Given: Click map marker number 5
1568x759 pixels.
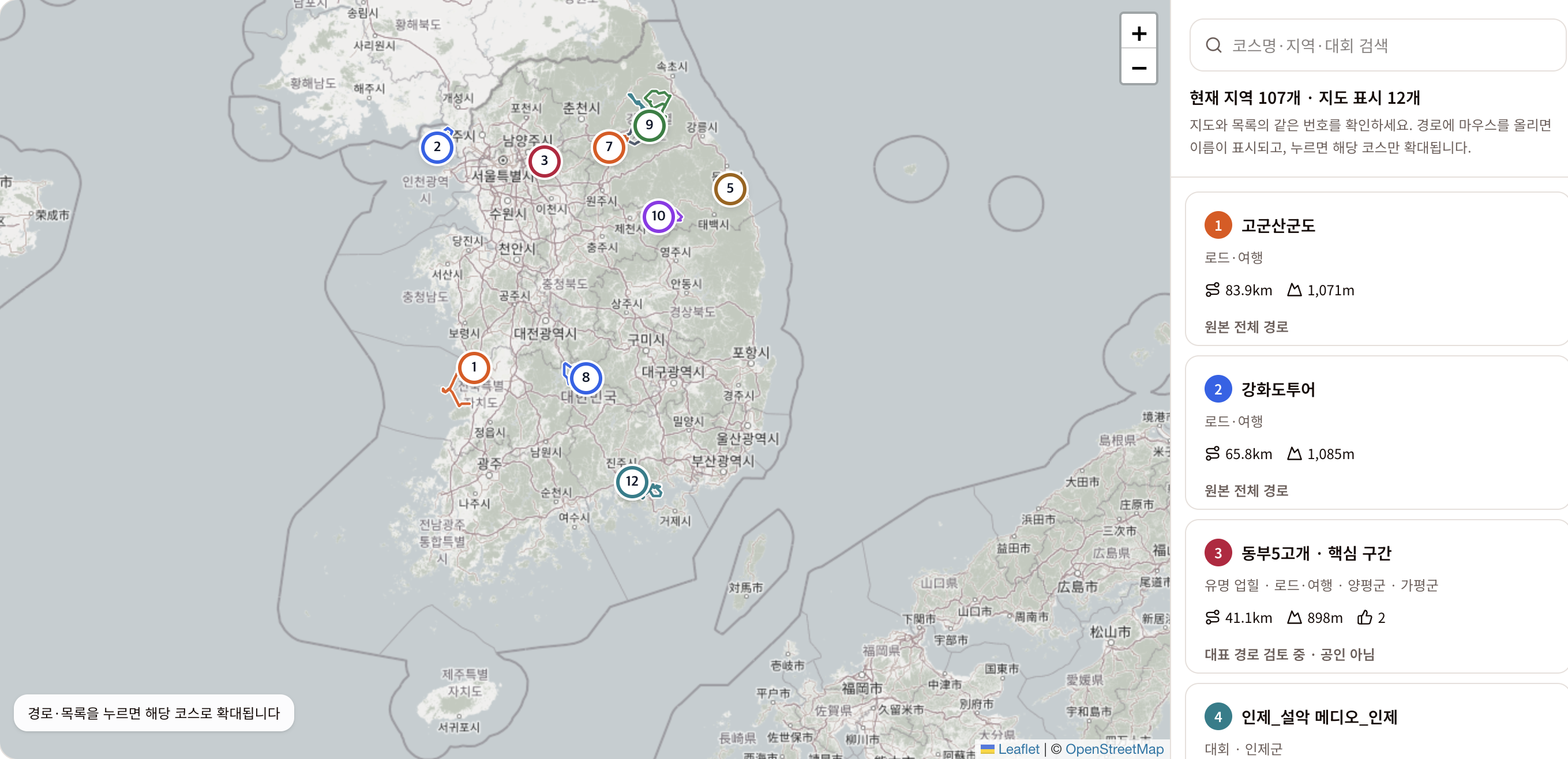Looking at the screenshot, I should pyautogui.click(x=730, y=189).
